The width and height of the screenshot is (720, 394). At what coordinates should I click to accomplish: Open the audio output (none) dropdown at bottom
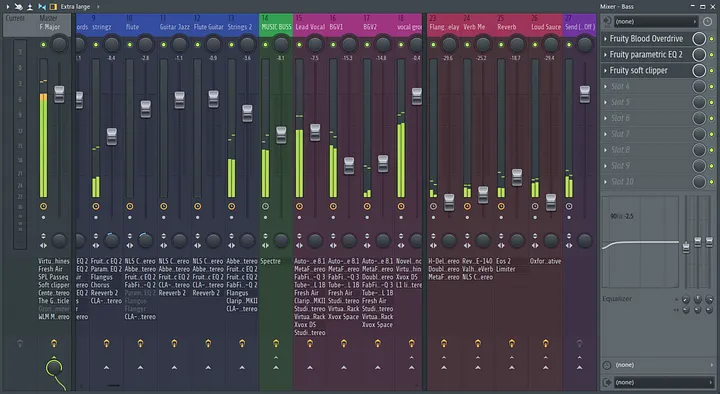pyautogui.click(x=664, y=382)
